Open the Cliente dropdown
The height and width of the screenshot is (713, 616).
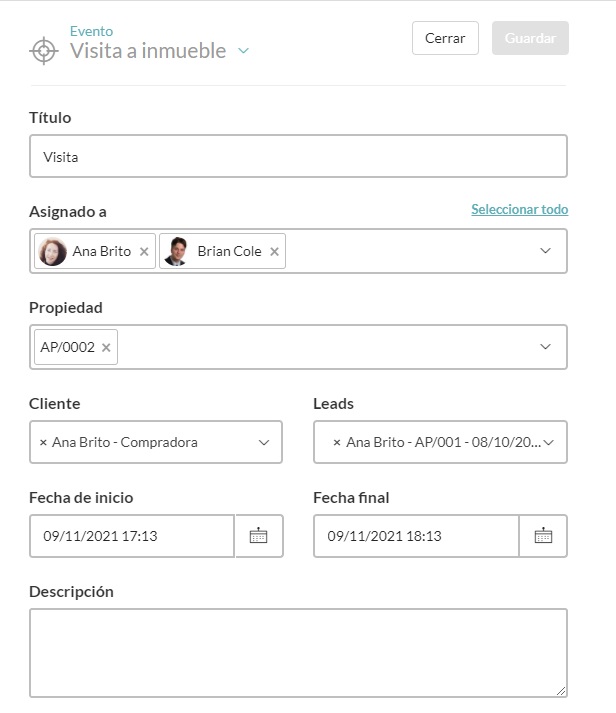pyautogui.click(x=264, y=442)
